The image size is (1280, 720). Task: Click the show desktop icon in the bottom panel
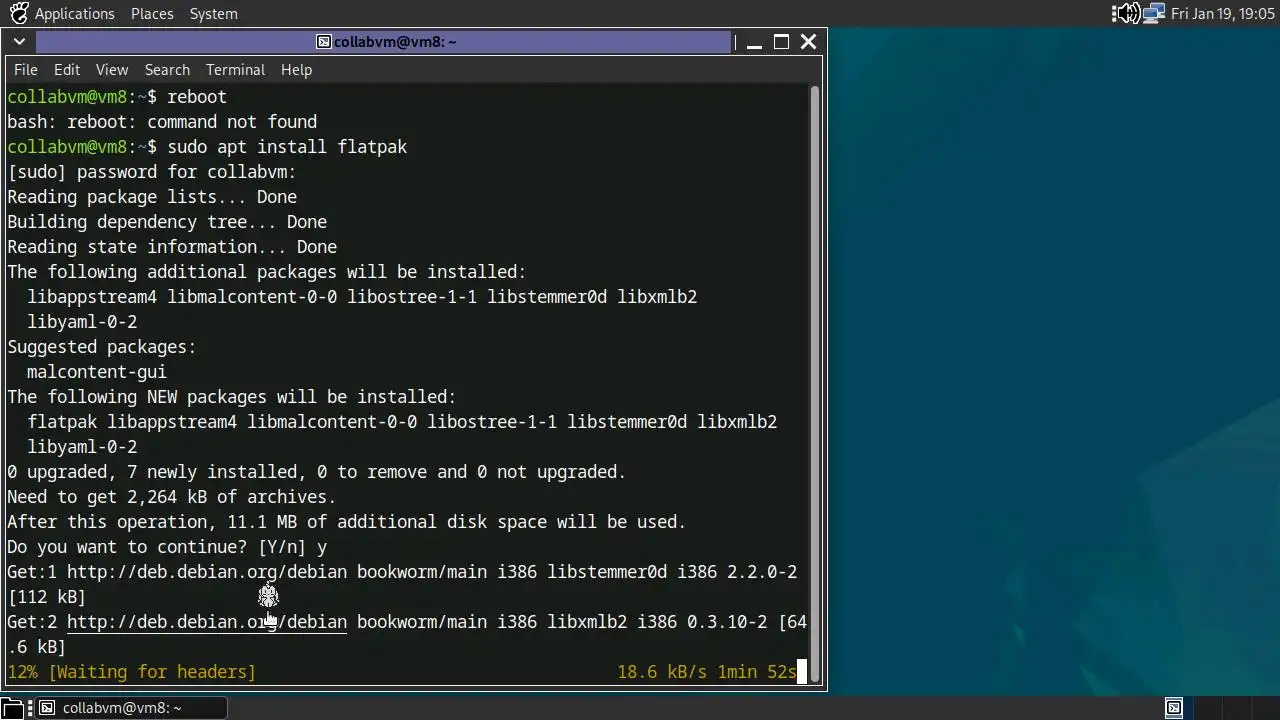(x=10, y=708)
